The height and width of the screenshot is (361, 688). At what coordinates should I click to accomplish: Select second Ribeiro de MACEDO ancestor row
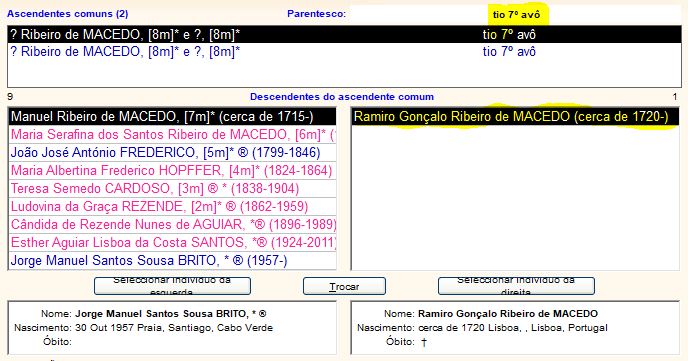pos(344,52)
